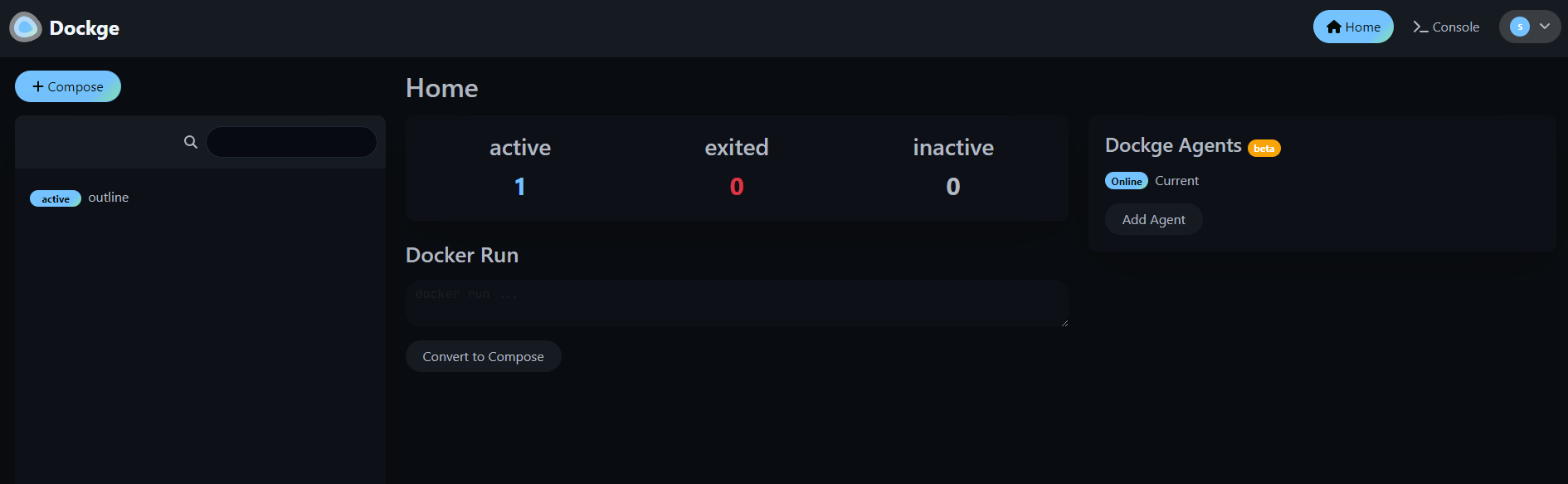This screenshot has height=484, width=1568.
Task: Click the beta badge next to Dockge Agents
Action: pos(1264,149)
